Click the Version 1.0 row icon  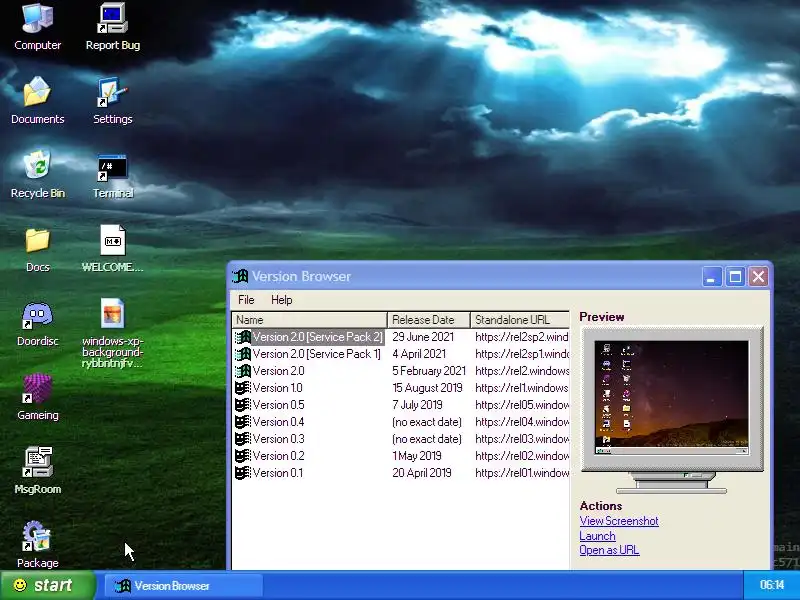(243, 388)
